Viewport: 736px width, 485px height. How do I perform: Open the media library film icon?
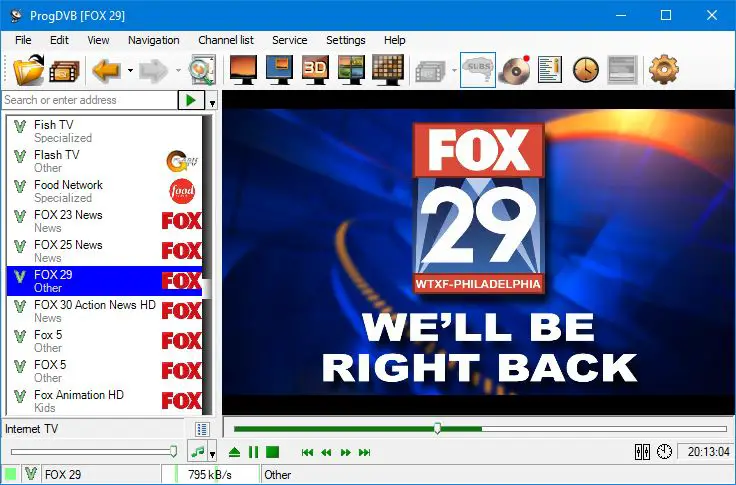coord(64,71)
